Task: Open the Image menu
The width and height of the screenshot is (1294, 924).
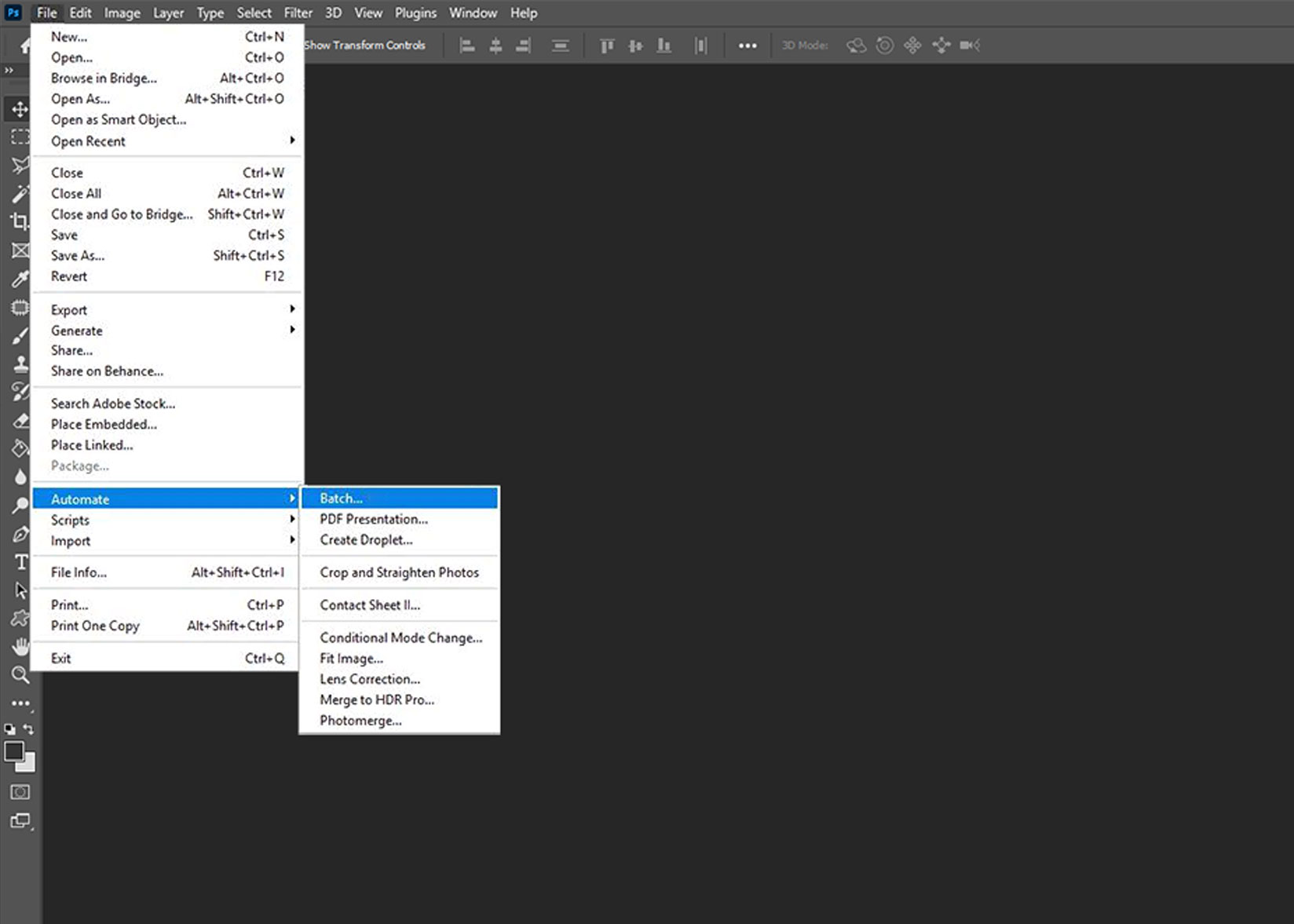Action: 122,13
